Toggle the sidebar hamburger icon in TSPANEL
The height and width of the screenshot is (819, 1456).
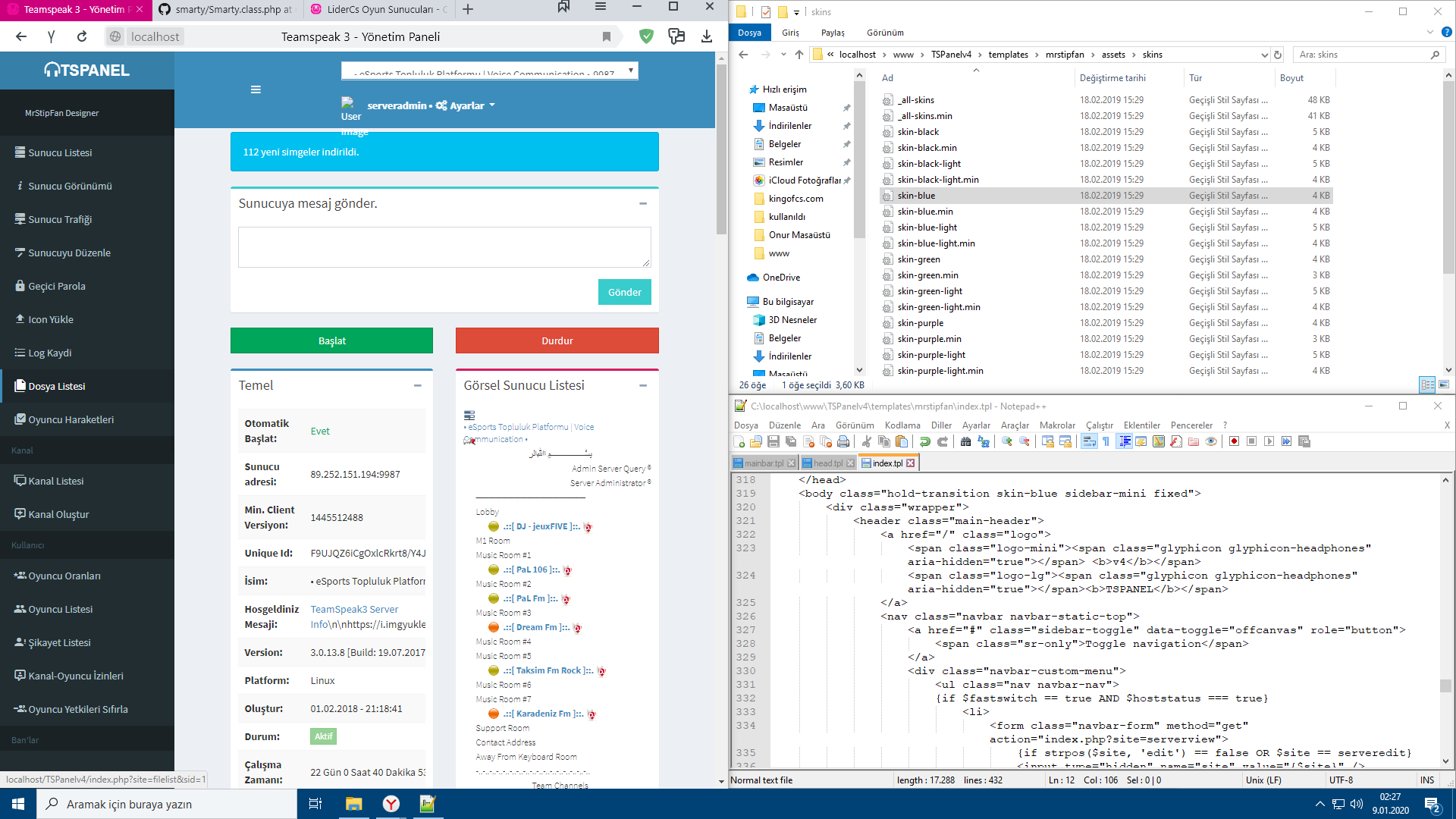click(x=256, y=89)
